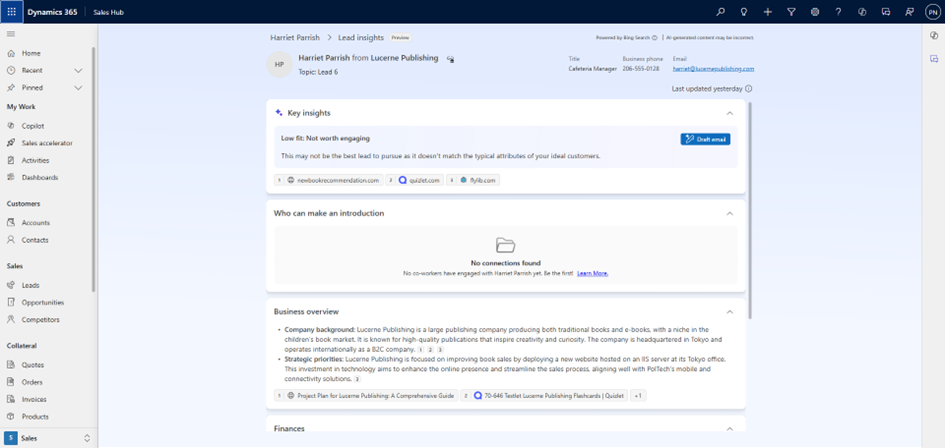Click the harriet@lucernepublishing.com email link
Viewport: 945px width, 448px height.
(x=713, y=69)
